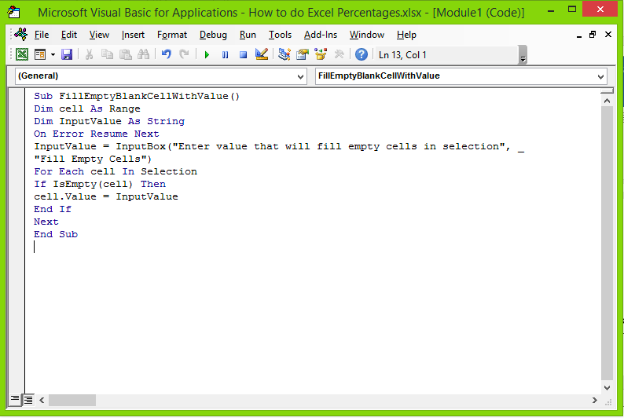The width and height of the screenshot is (627, 418).
Task: Click the "If IsEmpty(cell) Then" line
Action: 100,184
